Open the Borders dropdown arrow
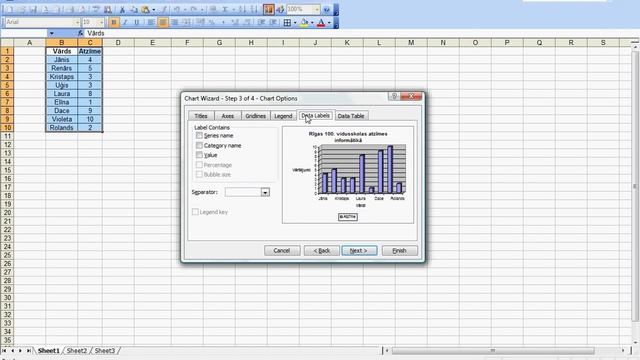The image size is (640, 360). click(x=295, y=22)
